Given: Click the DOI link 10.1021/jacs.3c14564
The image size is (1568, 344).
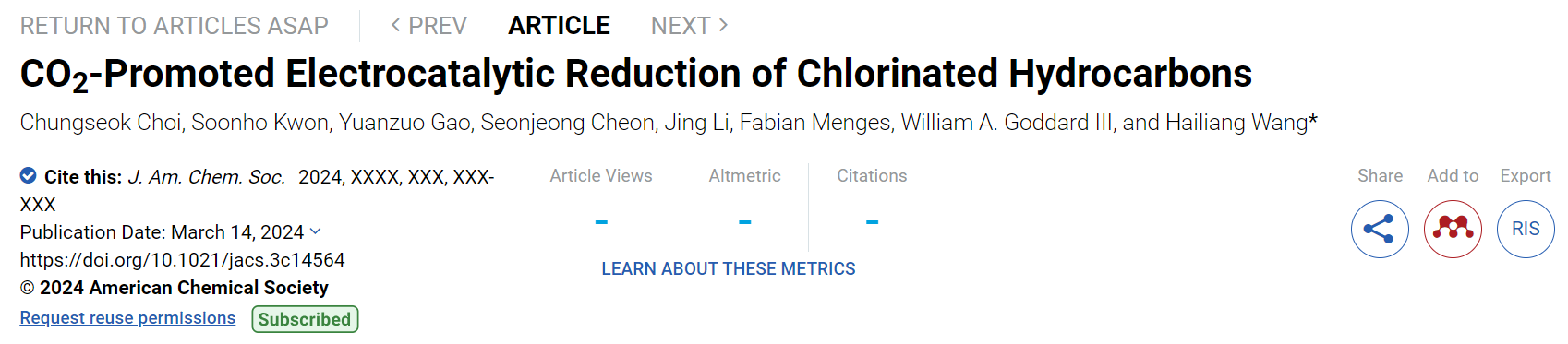Looking at the screenshot, I should tap(183, 260).
